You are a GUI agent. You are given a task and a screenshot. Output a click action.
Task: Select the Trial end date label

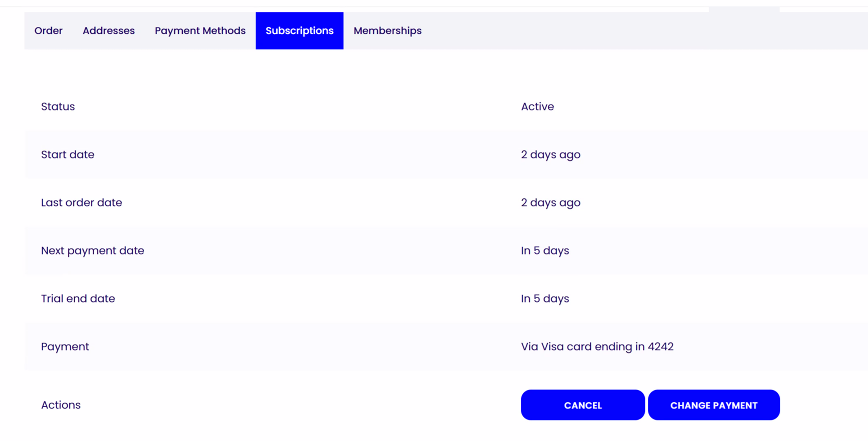click(78, 299)
